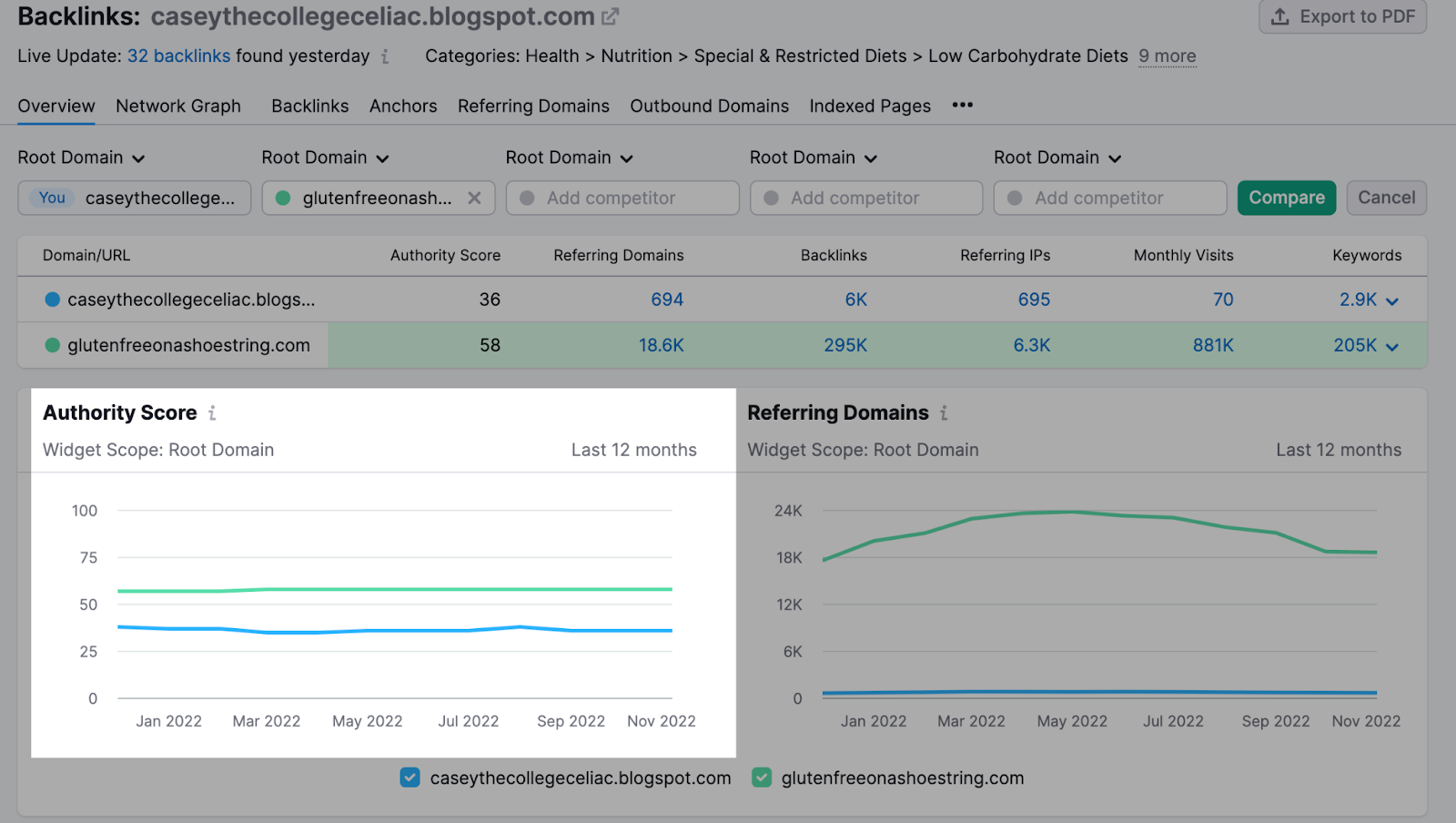The height and width of the screenshot is (823, 1456).
Task: Click the Export to PDF button
Action: 1342,16
